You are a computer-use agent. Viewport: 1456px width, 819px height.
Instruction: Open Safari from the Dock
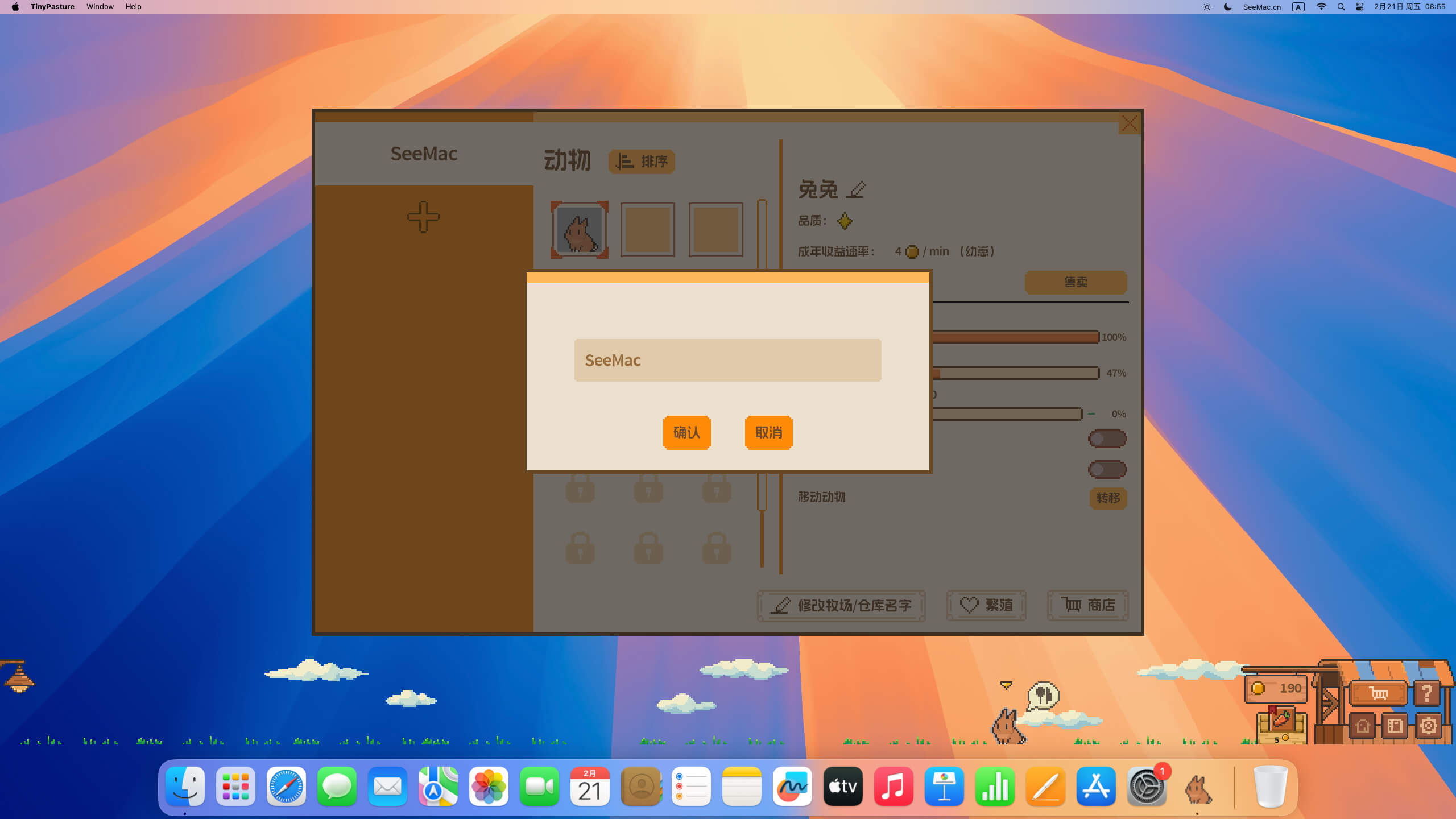pos(286,787)
